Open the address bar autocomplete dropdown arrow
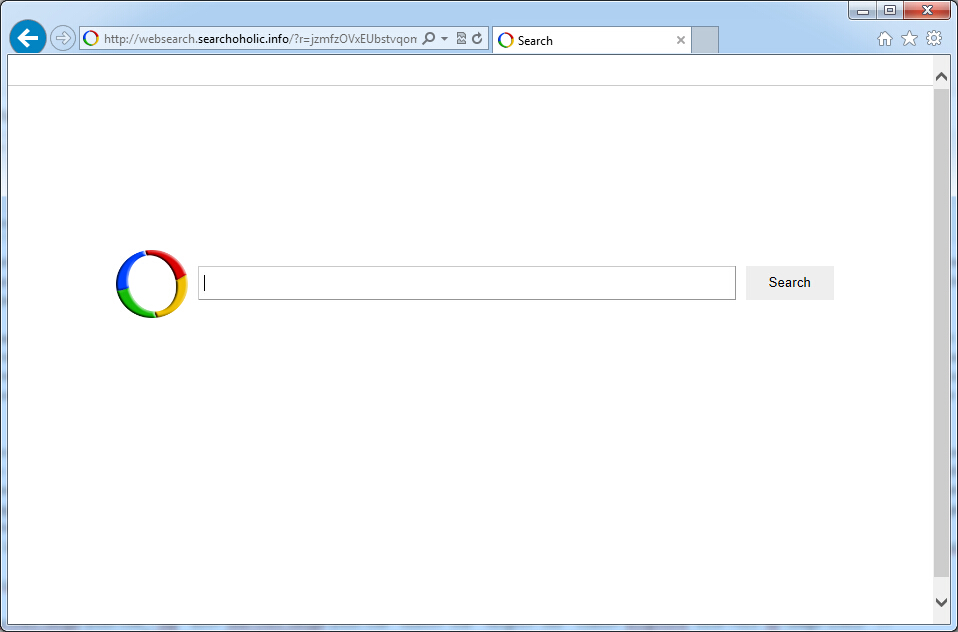 (444, 39)
